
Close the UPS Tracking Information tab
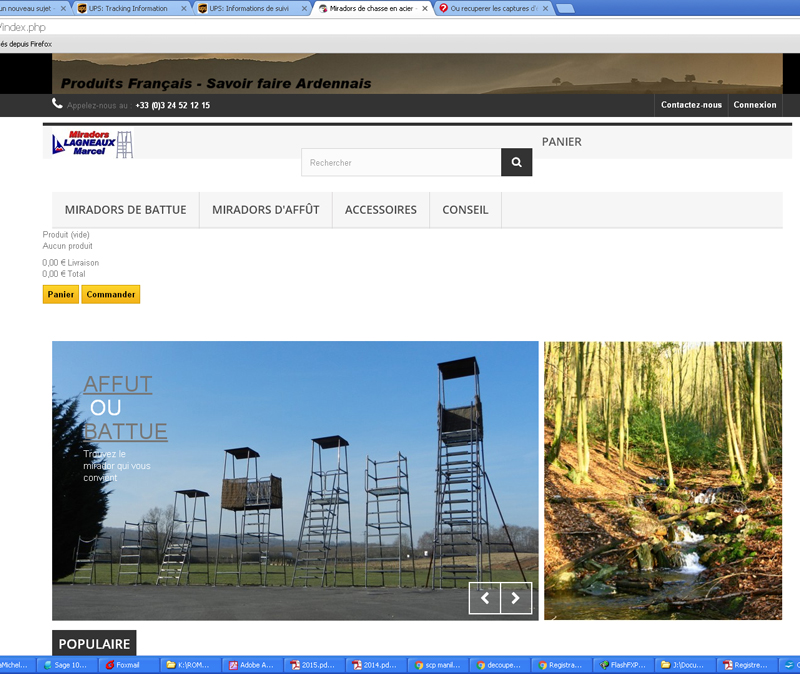(x=184, y=8)
